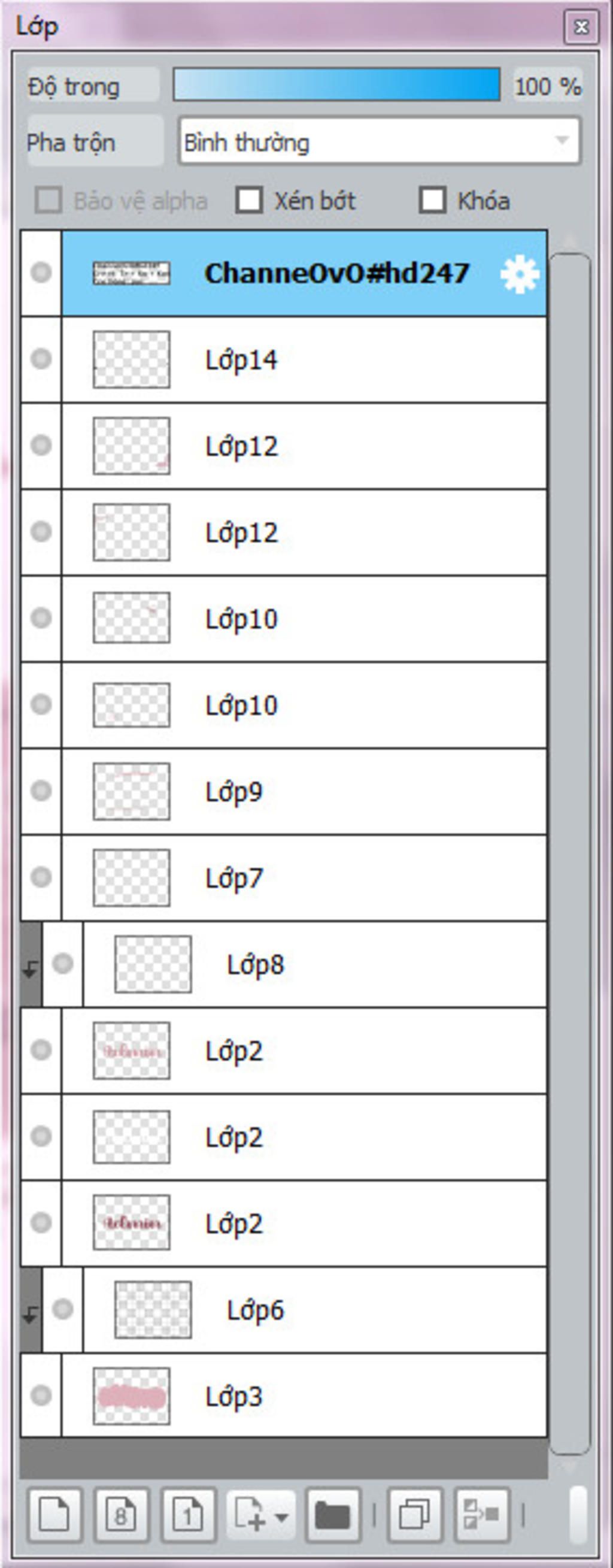Enable the Xén bớt checkbox

click(250, 200)
